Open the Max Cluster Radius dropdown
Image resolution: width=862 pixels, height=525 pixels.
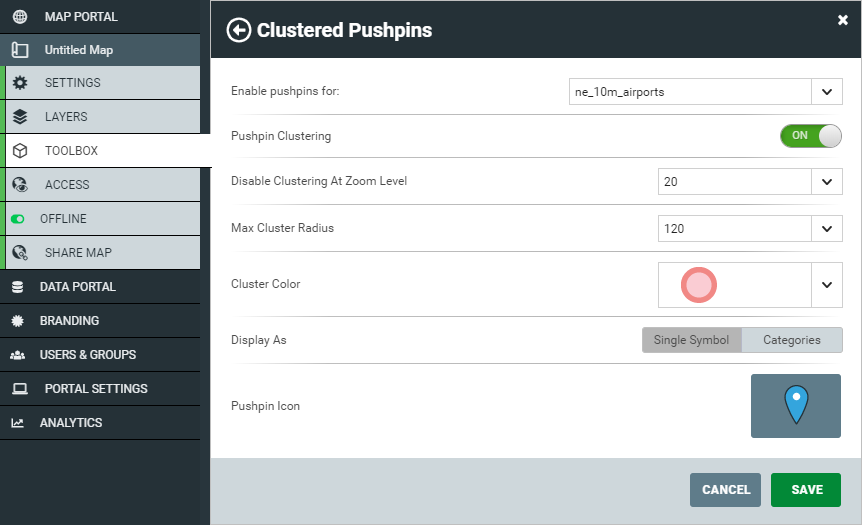pos(750,228)
